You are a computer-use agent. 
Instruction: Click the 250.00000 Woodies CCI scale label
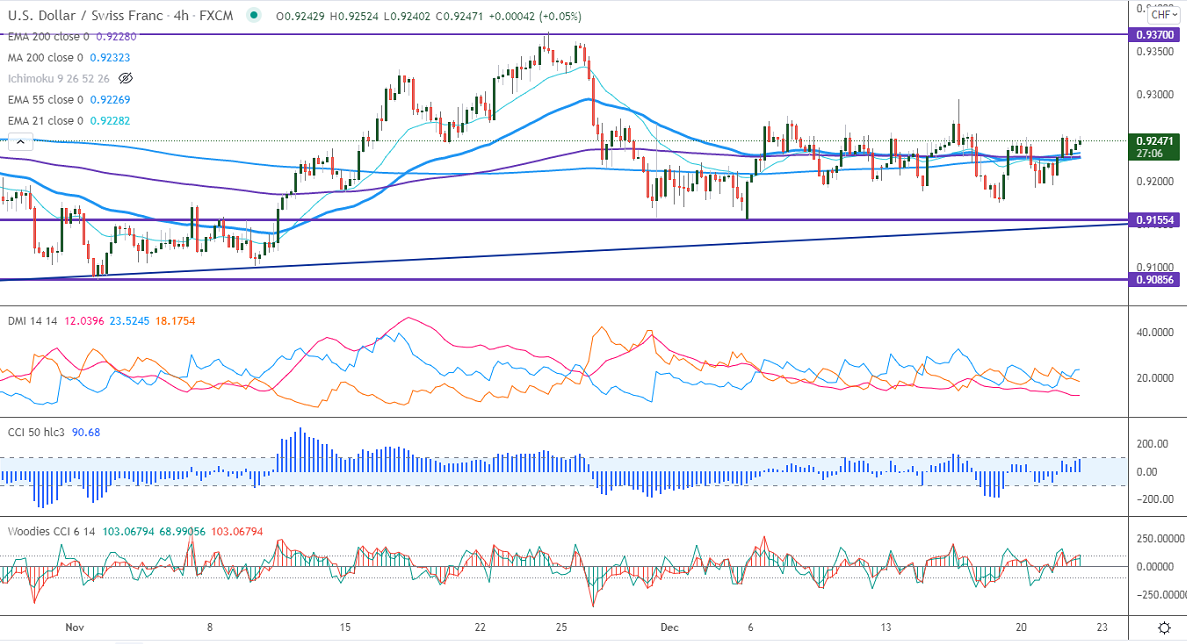(x=1161, y=539)
